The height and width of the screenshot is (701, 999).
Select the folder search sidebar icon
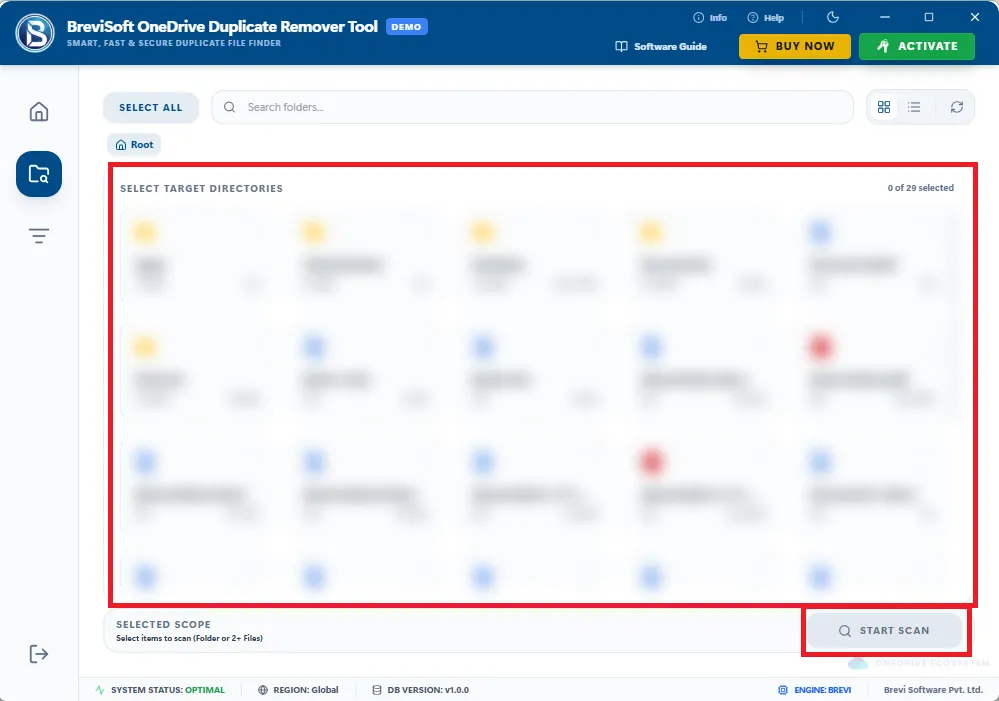(x=39, y=174)
